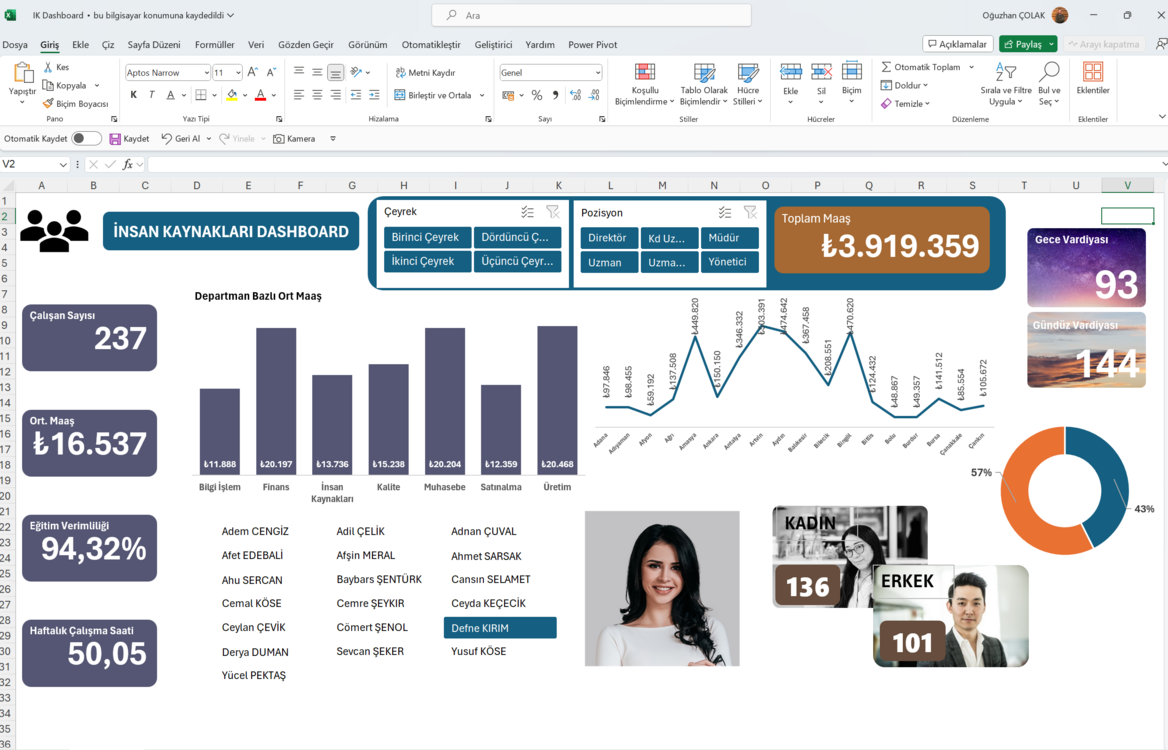Open the Dosya menu

[x=15, y=45]
